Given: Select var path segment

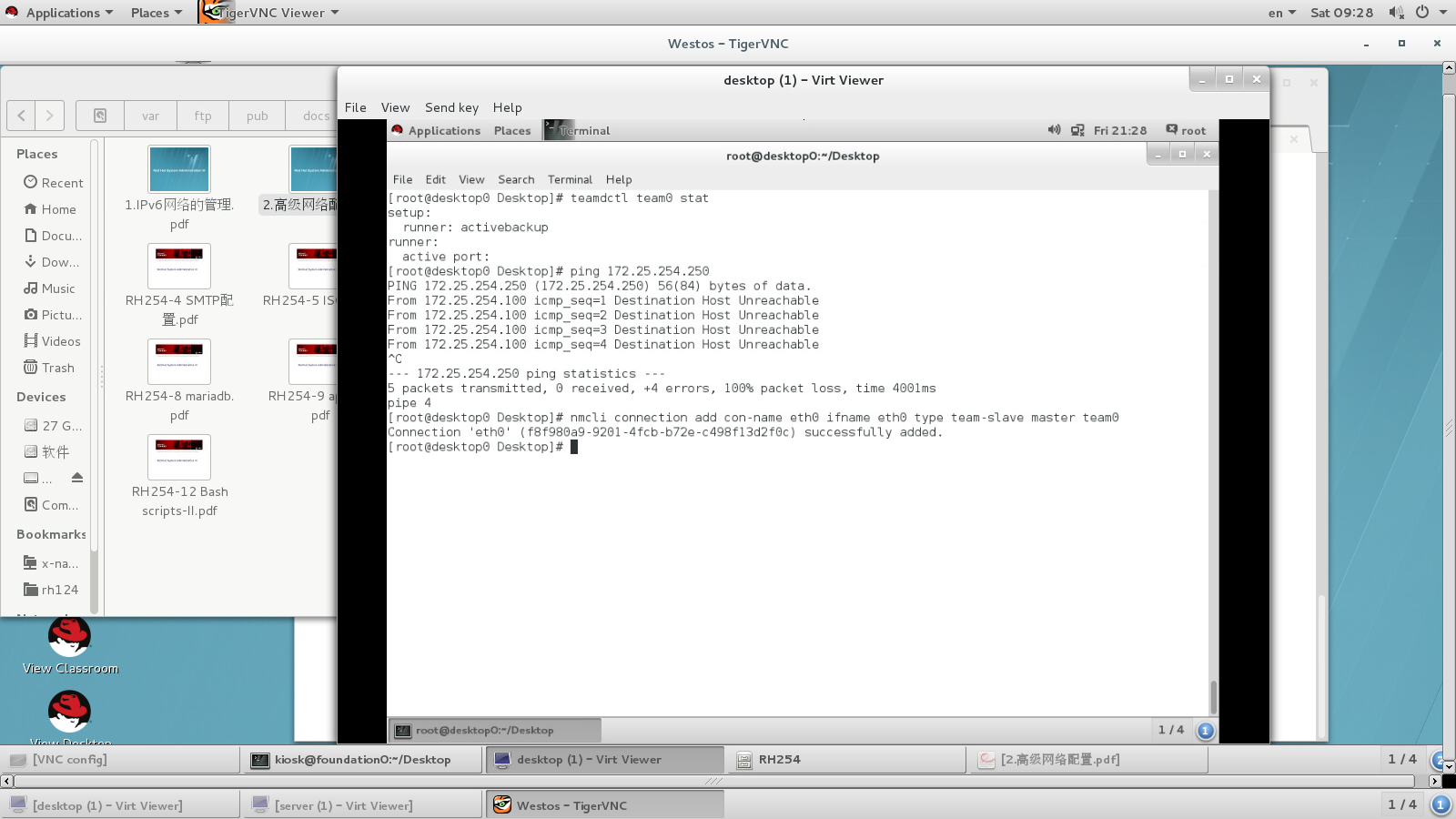Looking at the screenshot, I should [x=150, y=116].
